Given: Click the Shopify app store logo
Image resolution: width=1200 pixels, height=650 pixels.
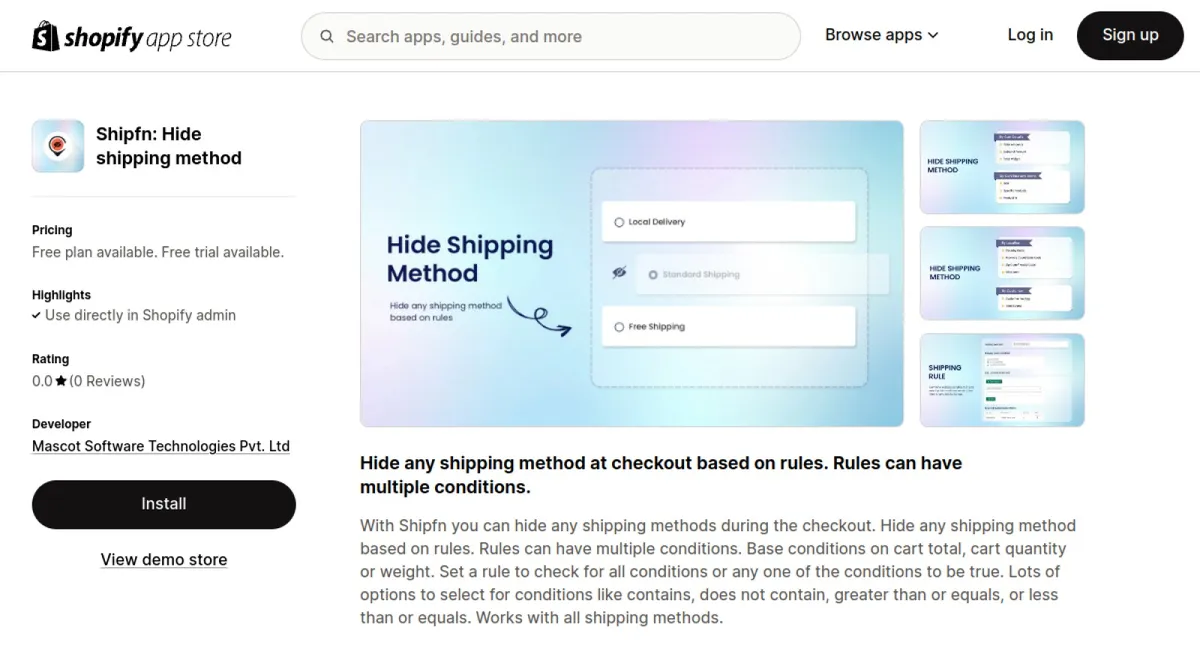Looking at the screenshot, I should [x=131, y=36].
